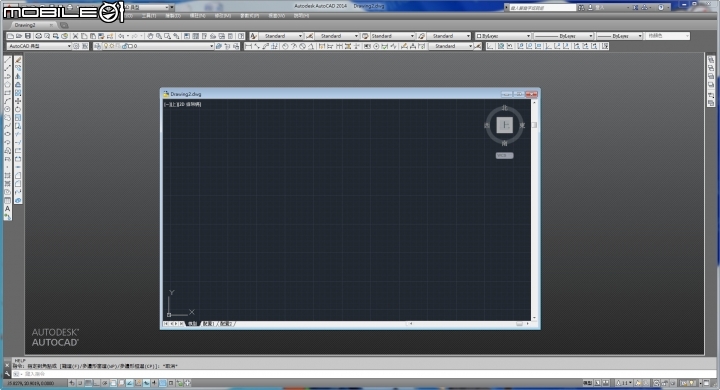This screenshot has width=720, height=390.
Task: Click the viewport controls label in drawing corner
Action: coord(183,104)
